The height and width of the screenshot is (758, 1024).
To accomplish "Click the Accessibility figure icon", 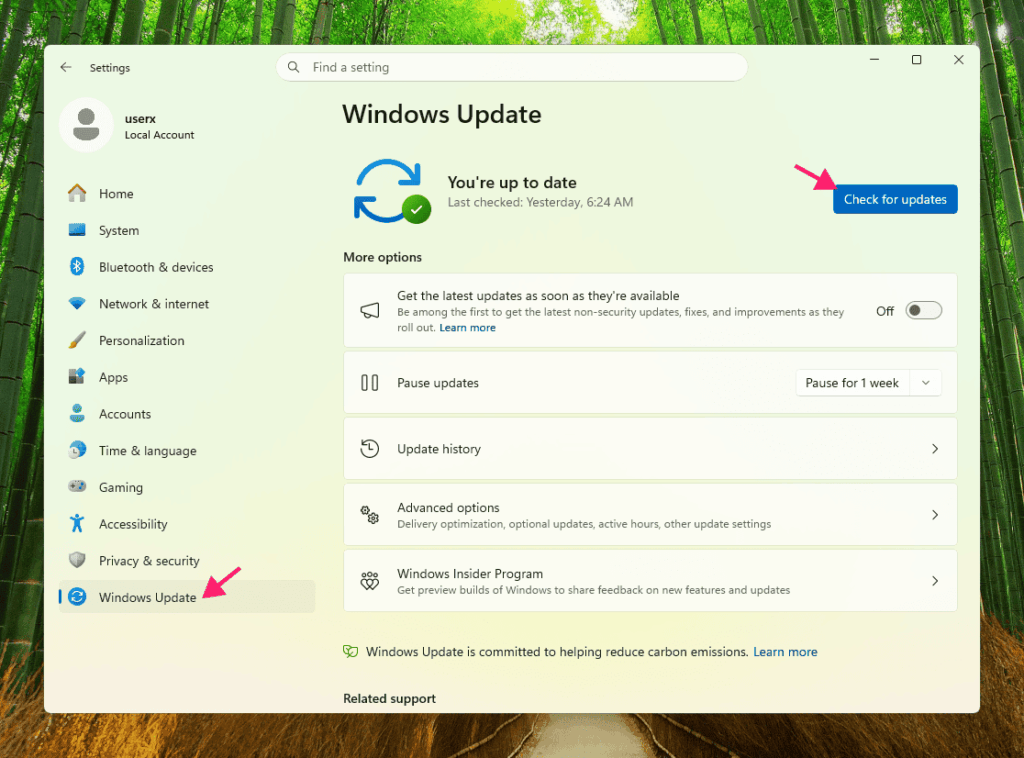I will pyautogui.click(x=77, y=524).
